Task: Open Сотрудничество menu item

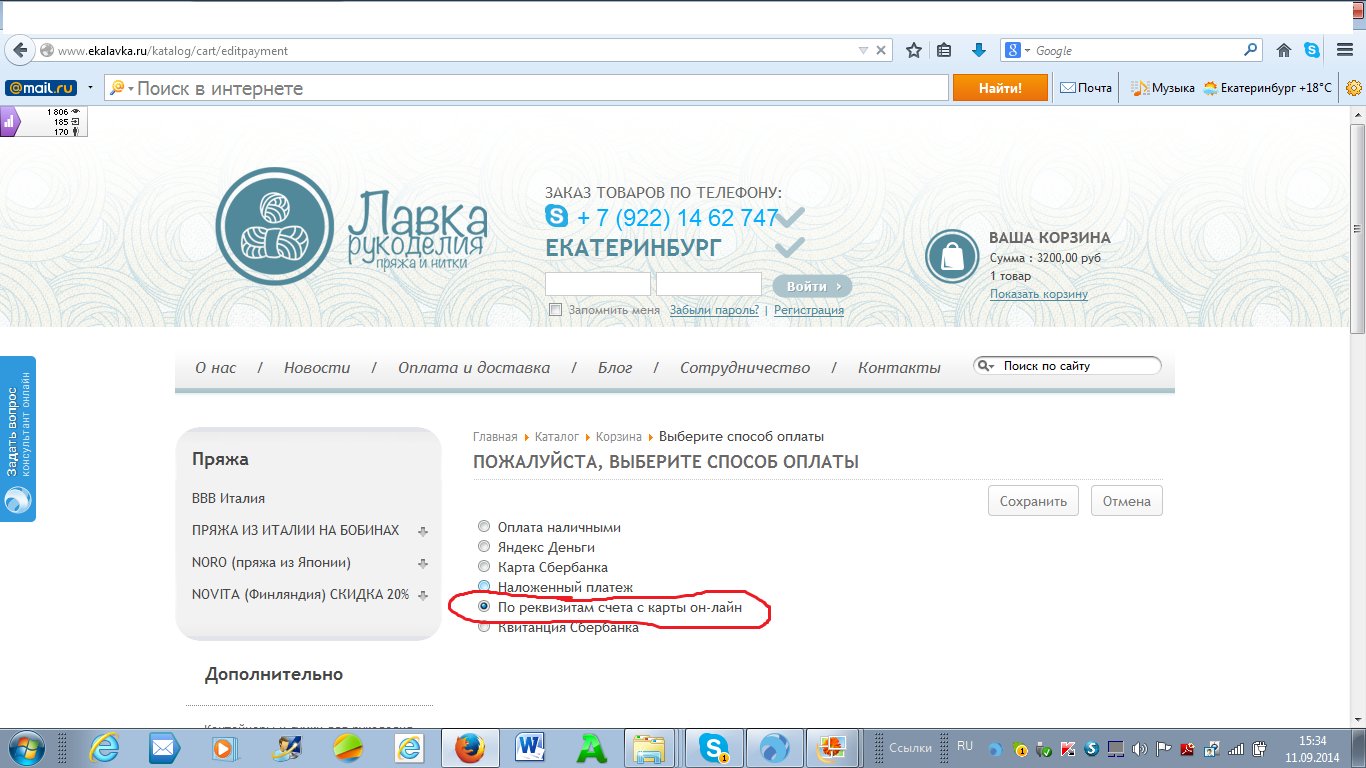Action: pyautogui.click(x=745, y=368)
